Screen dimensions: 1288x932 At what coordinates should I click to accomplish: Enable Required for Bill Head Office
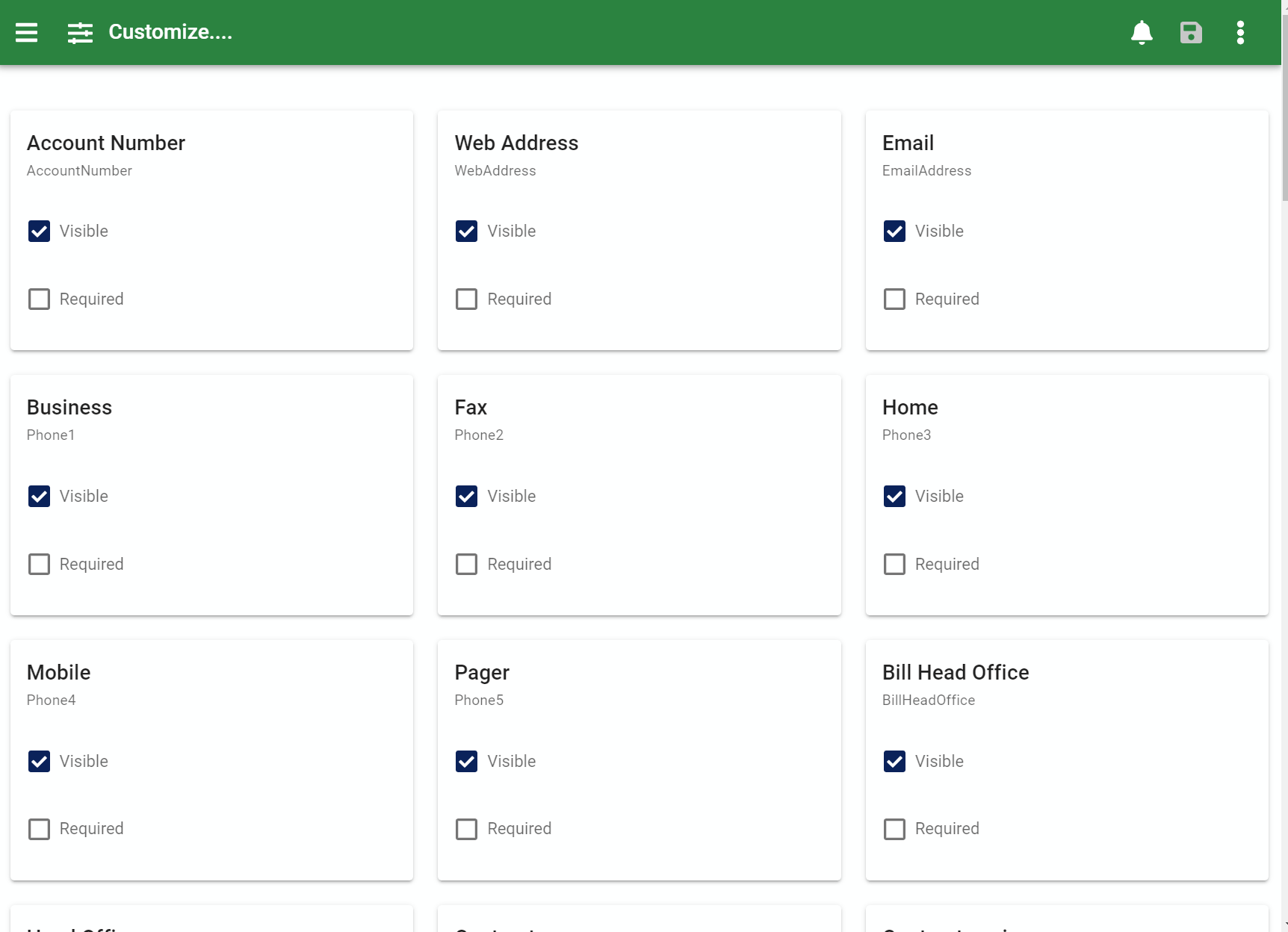[x=894, y=830]
